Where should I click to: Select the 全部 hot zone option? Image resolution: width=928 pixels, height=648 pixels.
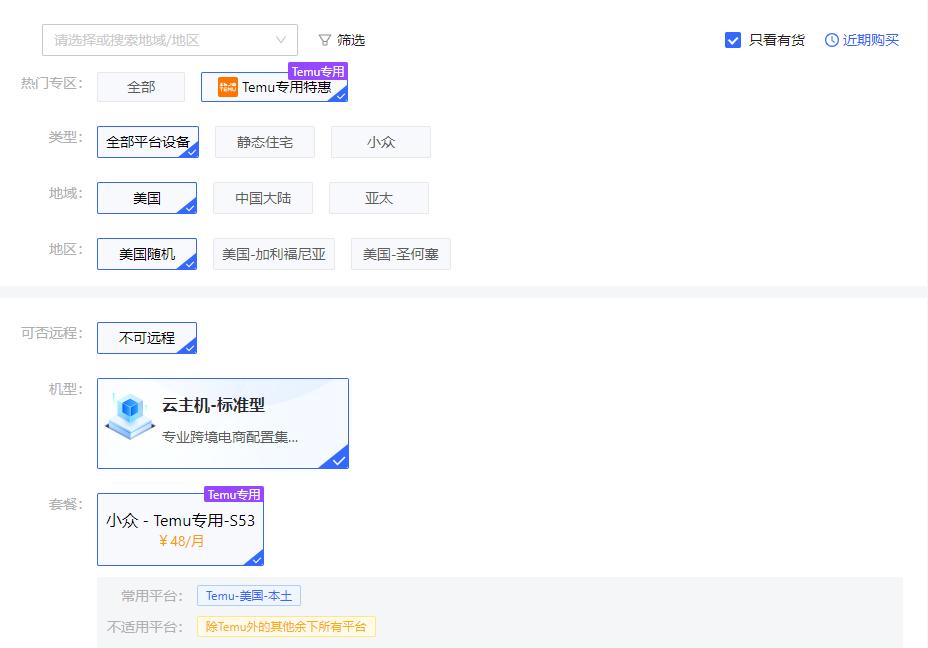141,87
